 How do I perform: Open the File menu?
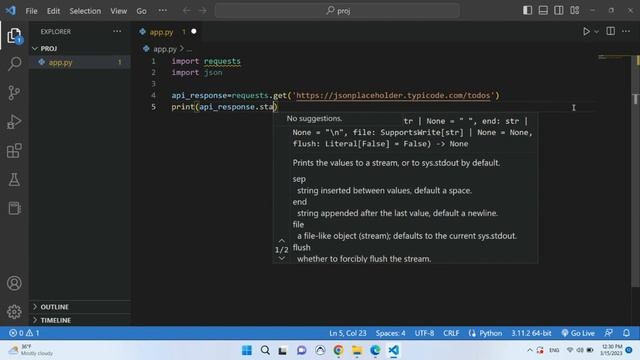point(31,11)
